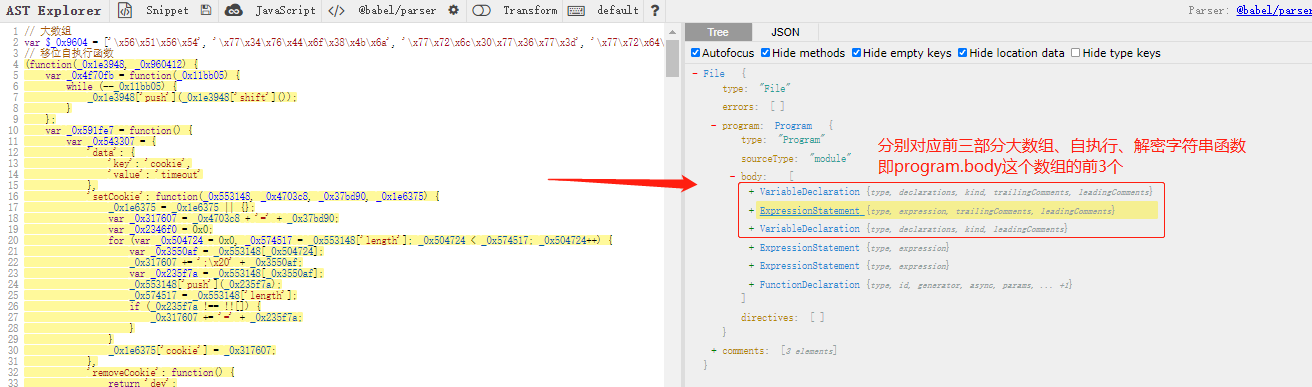Collapse the body array node
The height and width of the screenshot is (387, 1312).
(732, 176)
